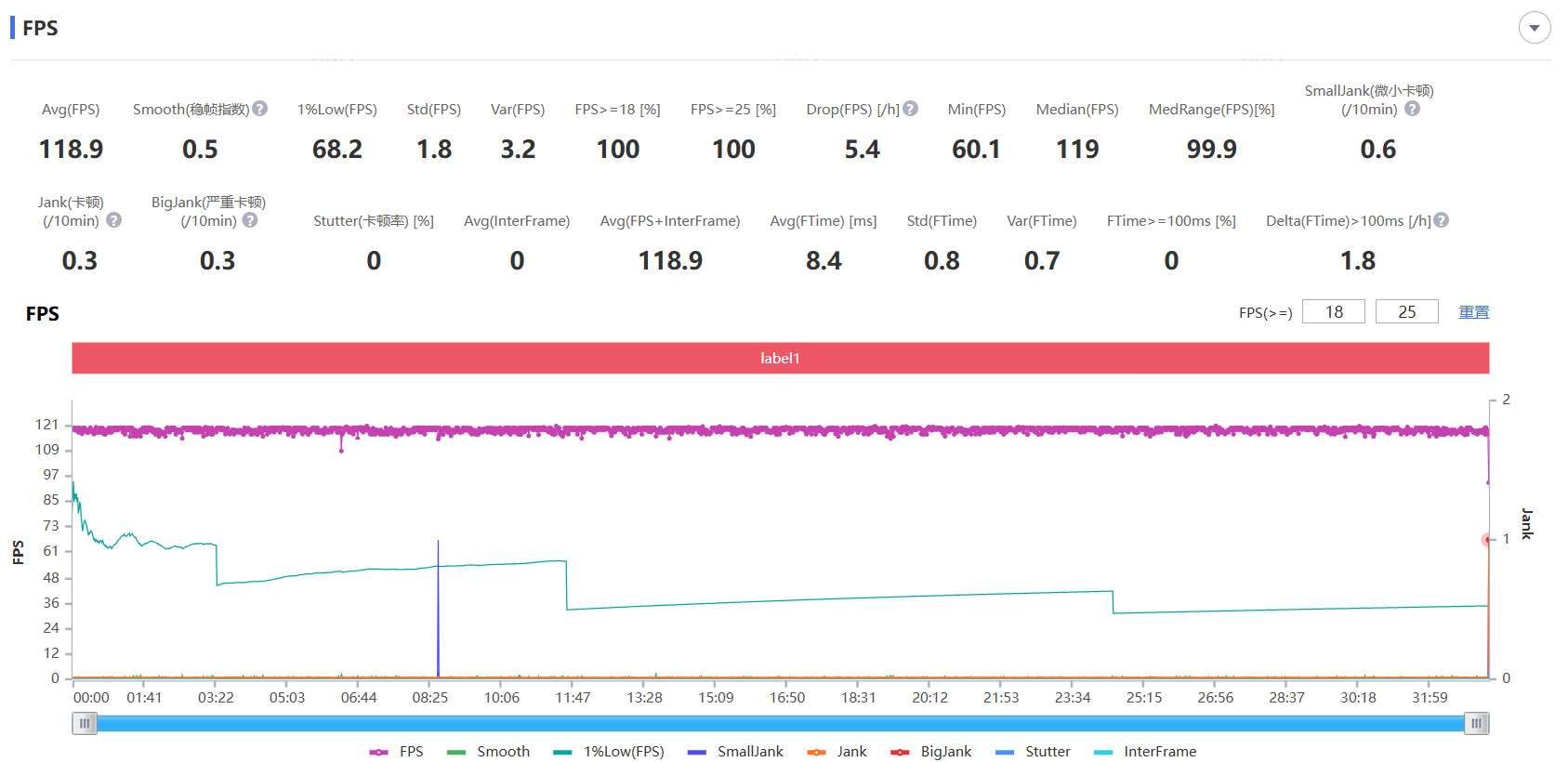Screen dimensions: 1568x762
Task: Click help icon beside SmallJank (/10min)
Action: pos(1412,109)
